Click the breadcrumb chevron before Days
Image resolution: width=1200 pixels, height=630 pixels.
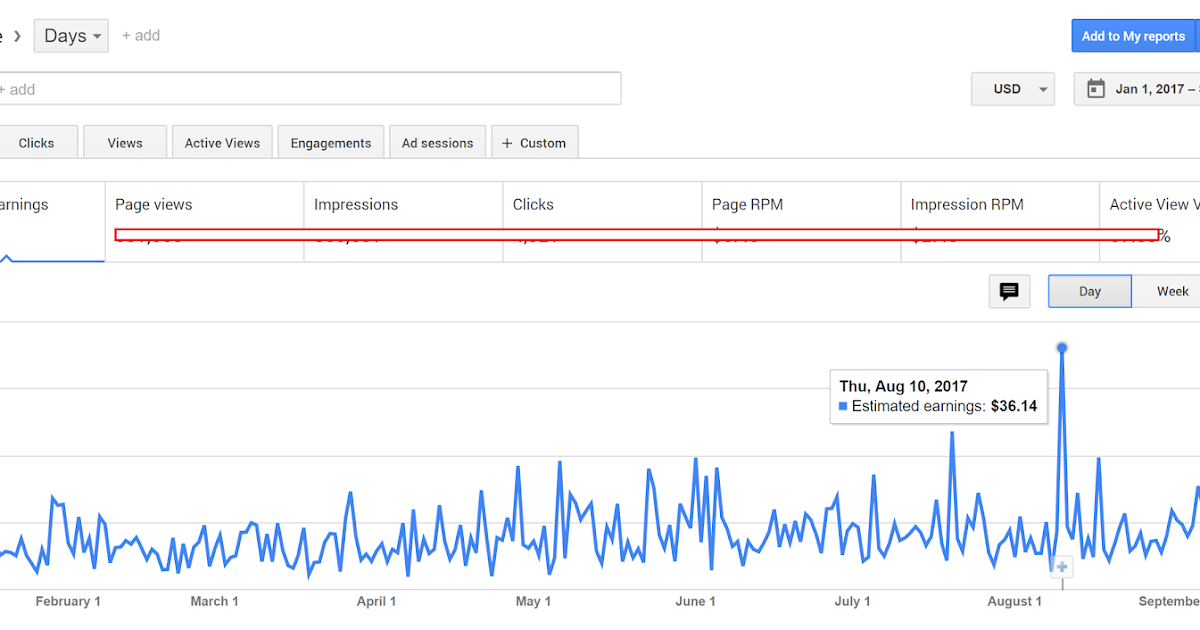tap(17, 36)
